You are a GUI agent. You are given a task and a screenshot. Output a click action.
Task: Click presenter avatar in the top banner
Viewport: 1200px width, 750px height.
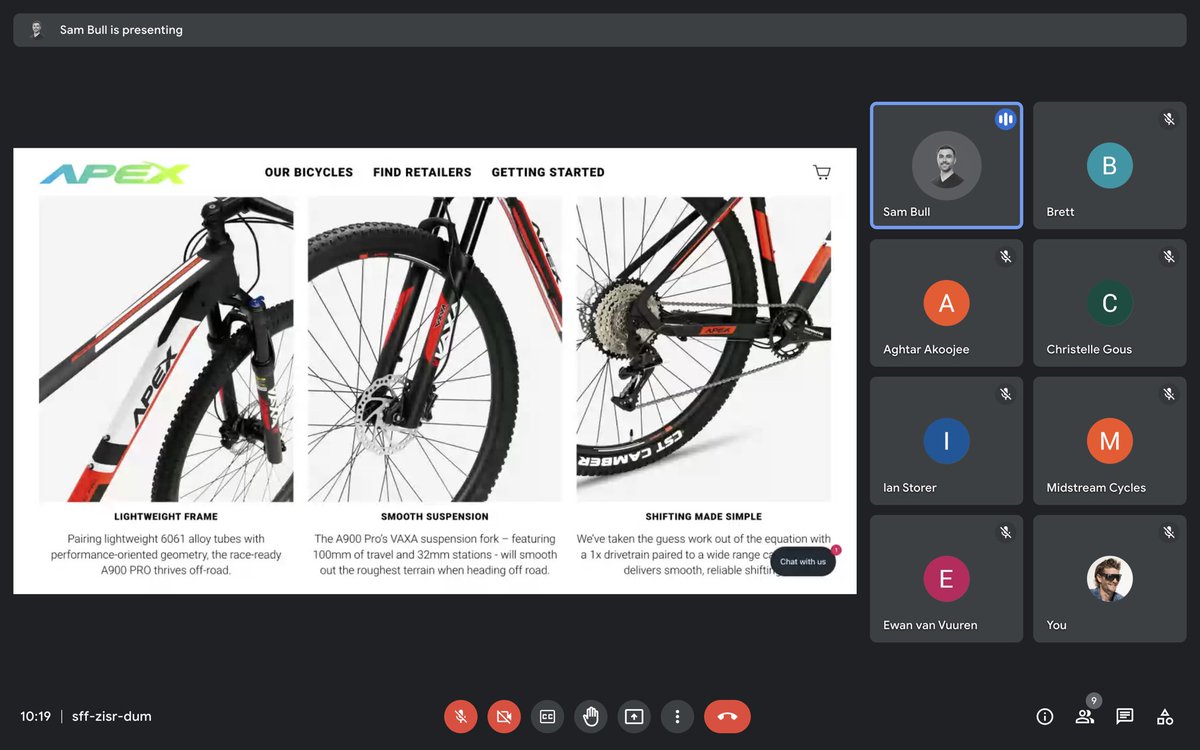(37, 30)
